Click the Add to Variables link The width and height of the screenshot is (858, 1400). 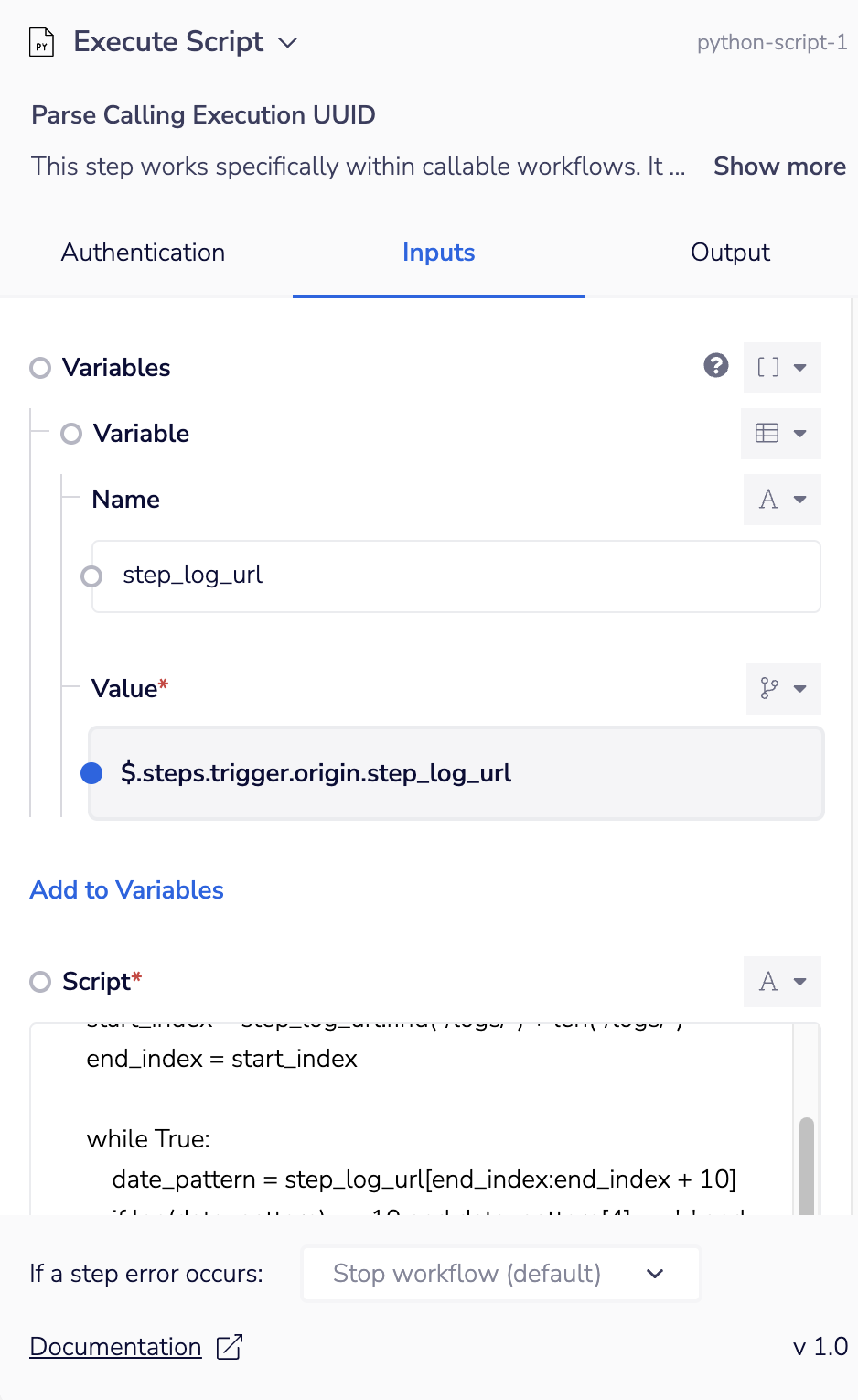(127, 890)
